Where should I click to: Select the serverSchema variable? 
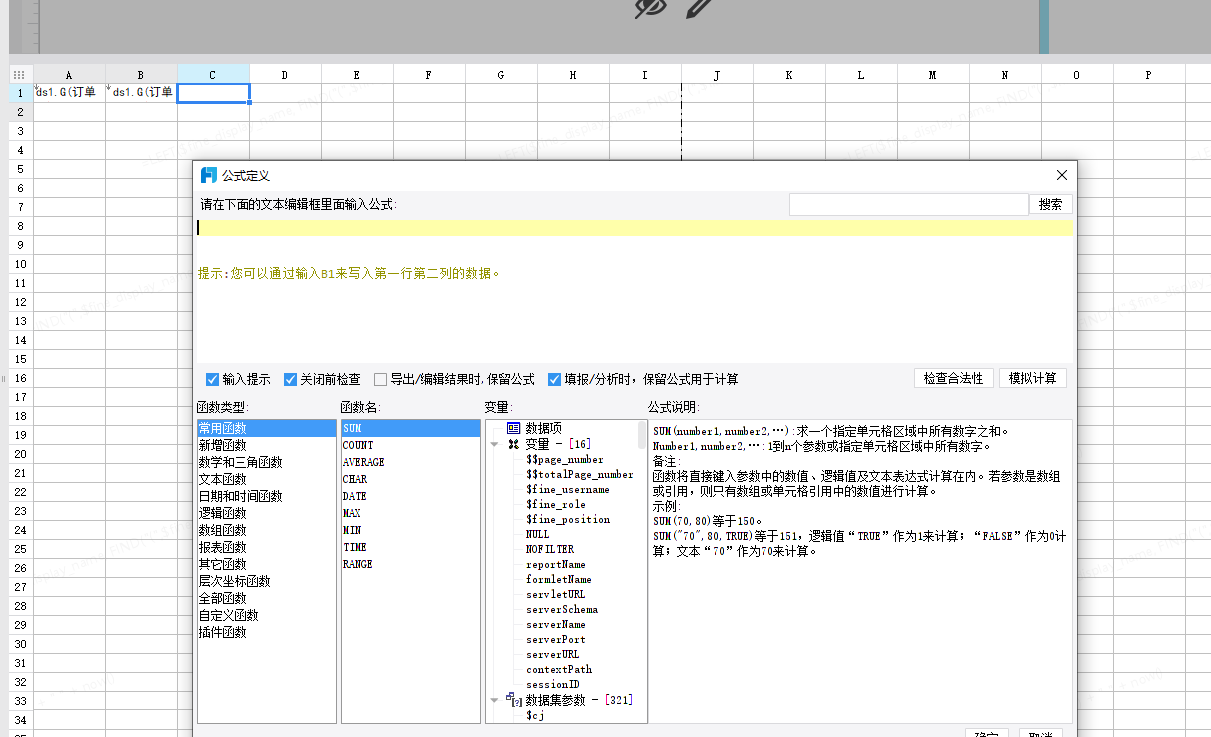coord(562,609)
